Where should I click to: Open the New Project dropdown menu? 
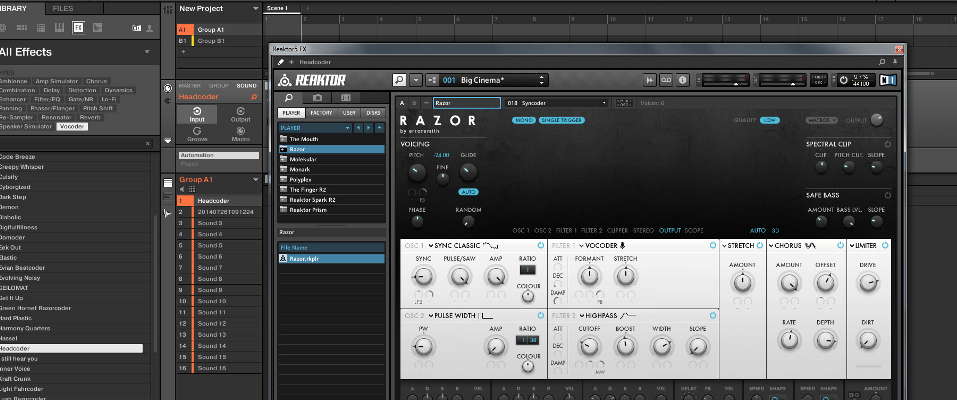click(256, 9)
